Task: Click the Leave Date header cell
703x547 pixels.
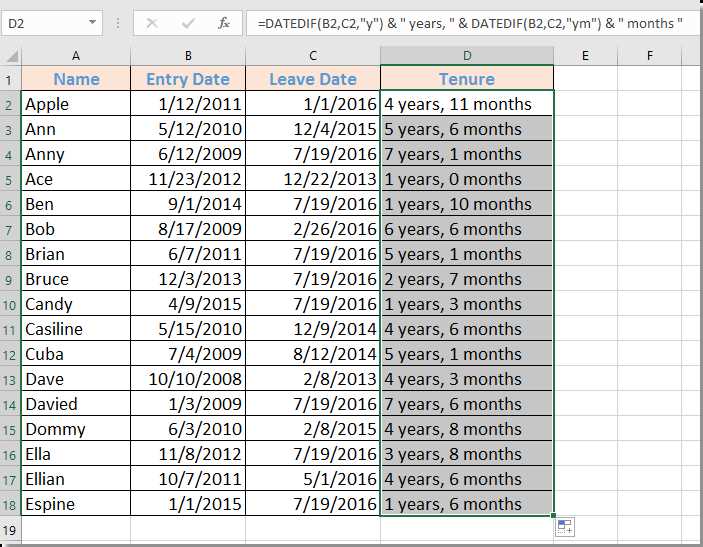Action: coord(313,79)
